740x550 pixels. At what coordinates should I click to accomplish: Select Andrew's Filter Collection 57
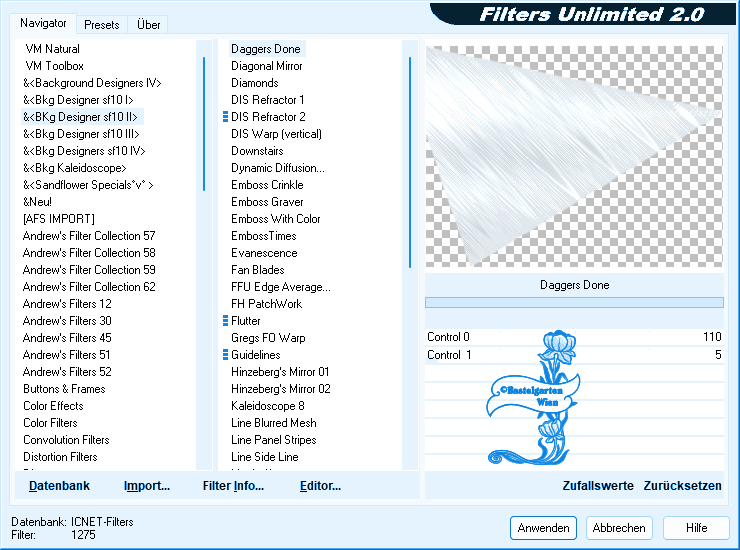pyautogui.click(x=89, y=236)
